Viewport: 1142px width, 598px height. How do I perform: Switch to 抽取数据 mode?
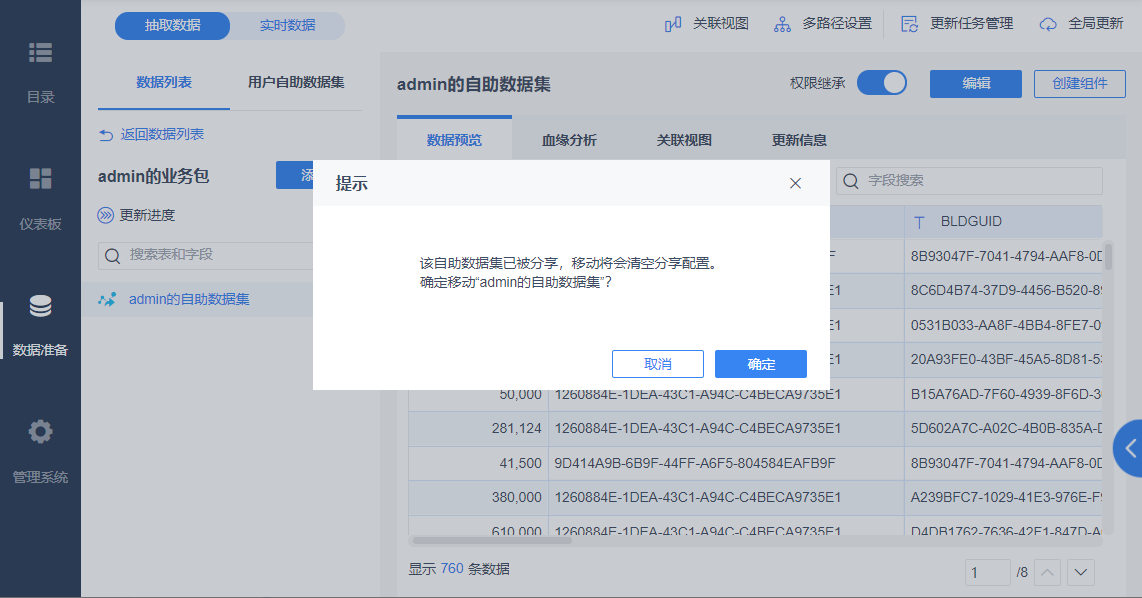tap(173, 25)
